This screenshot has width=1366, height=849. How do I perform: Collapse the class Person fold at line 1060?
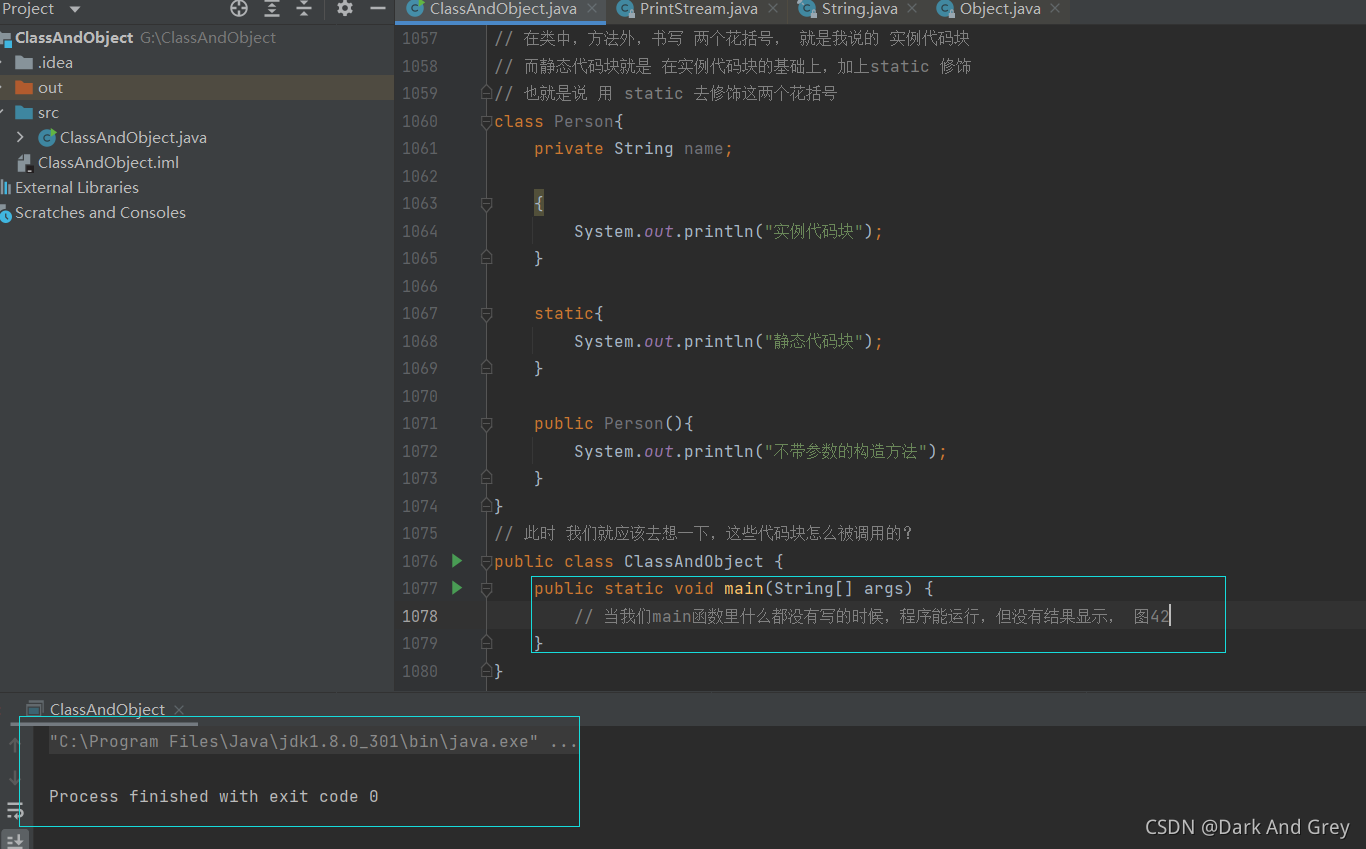pos(487,121)
